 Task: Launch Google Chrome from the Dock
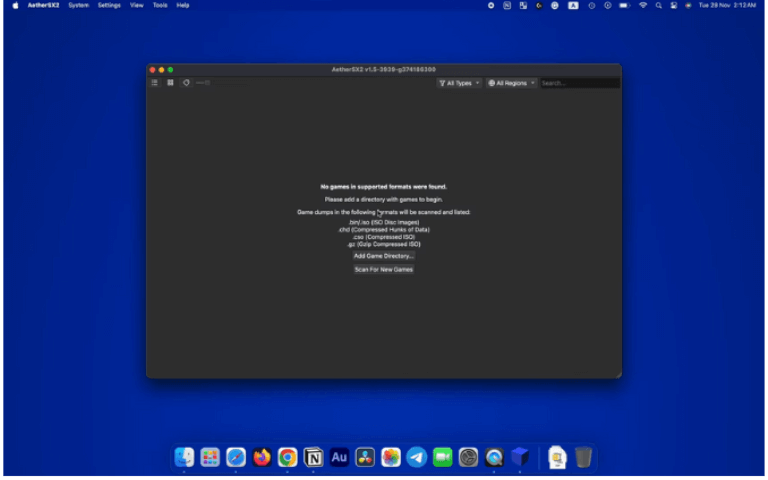point(288,457)
